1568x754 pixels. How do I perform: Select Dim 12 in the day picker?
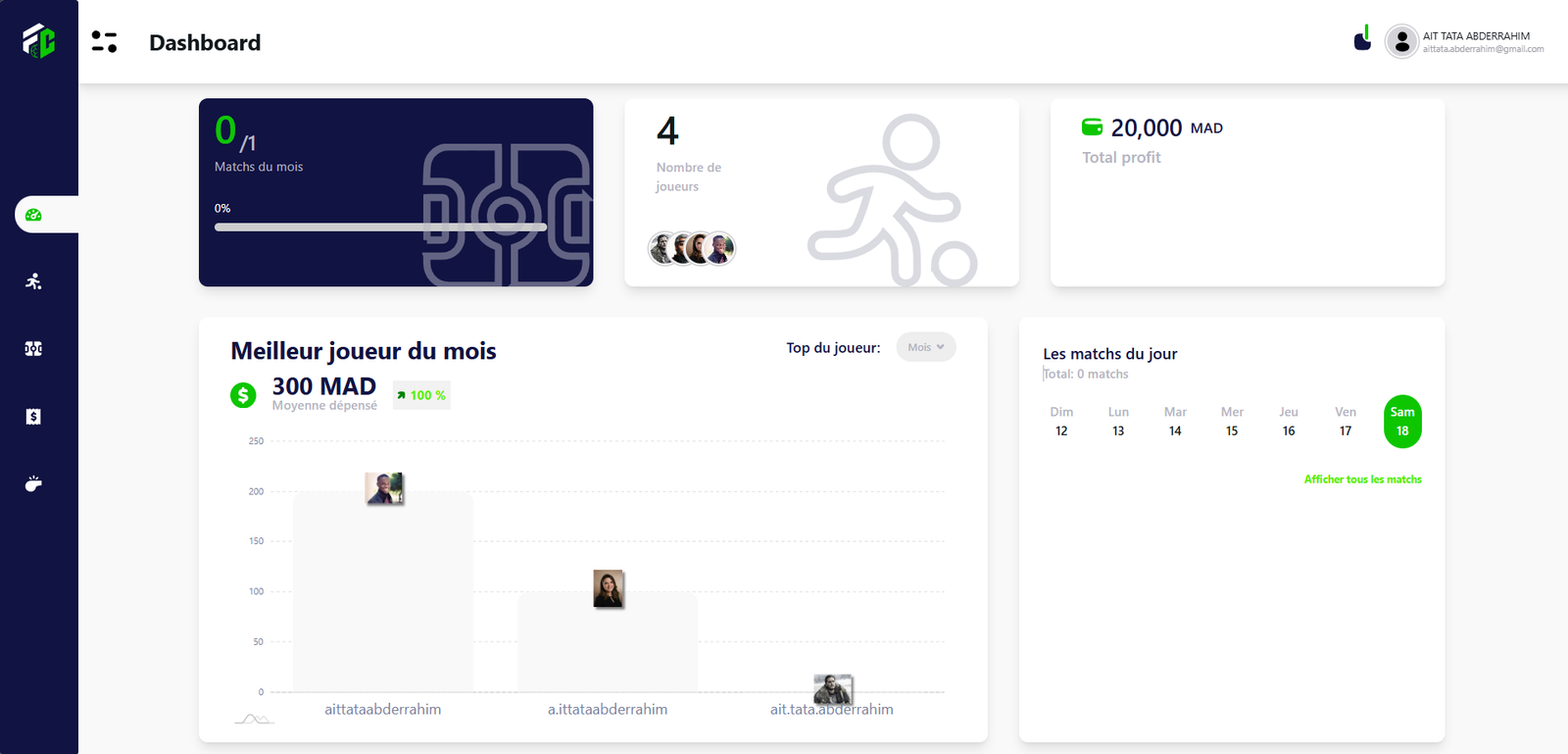coord(1061,422)
